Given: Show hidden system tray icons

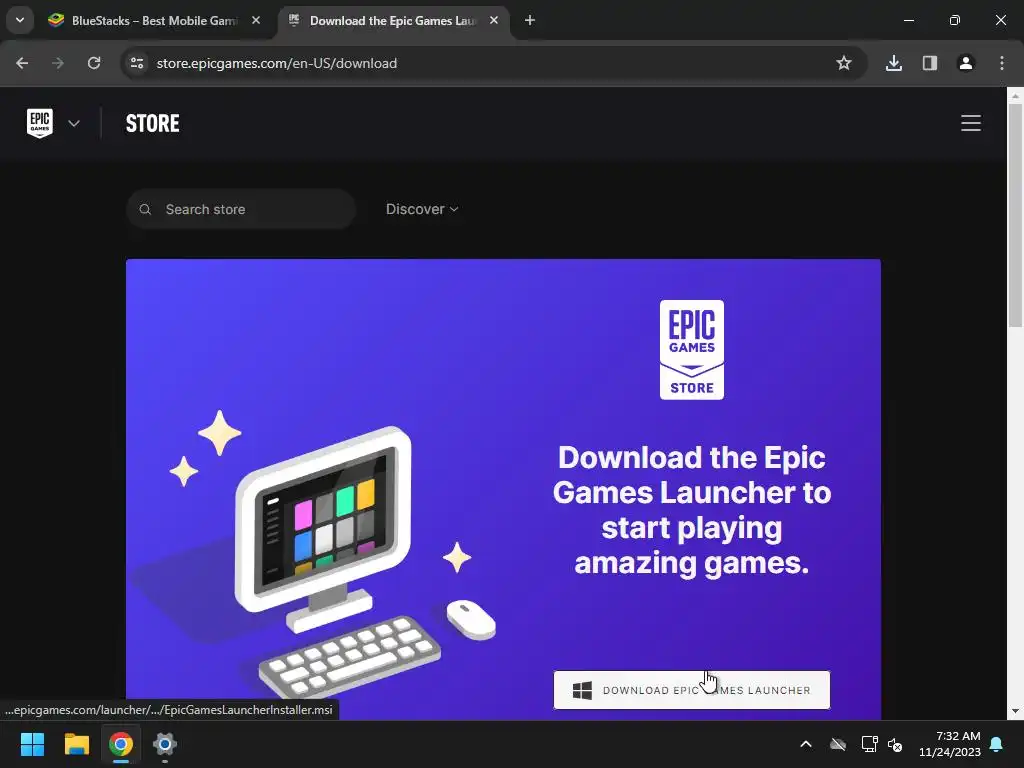Looking at the screenshot, I should pos(806,744).
